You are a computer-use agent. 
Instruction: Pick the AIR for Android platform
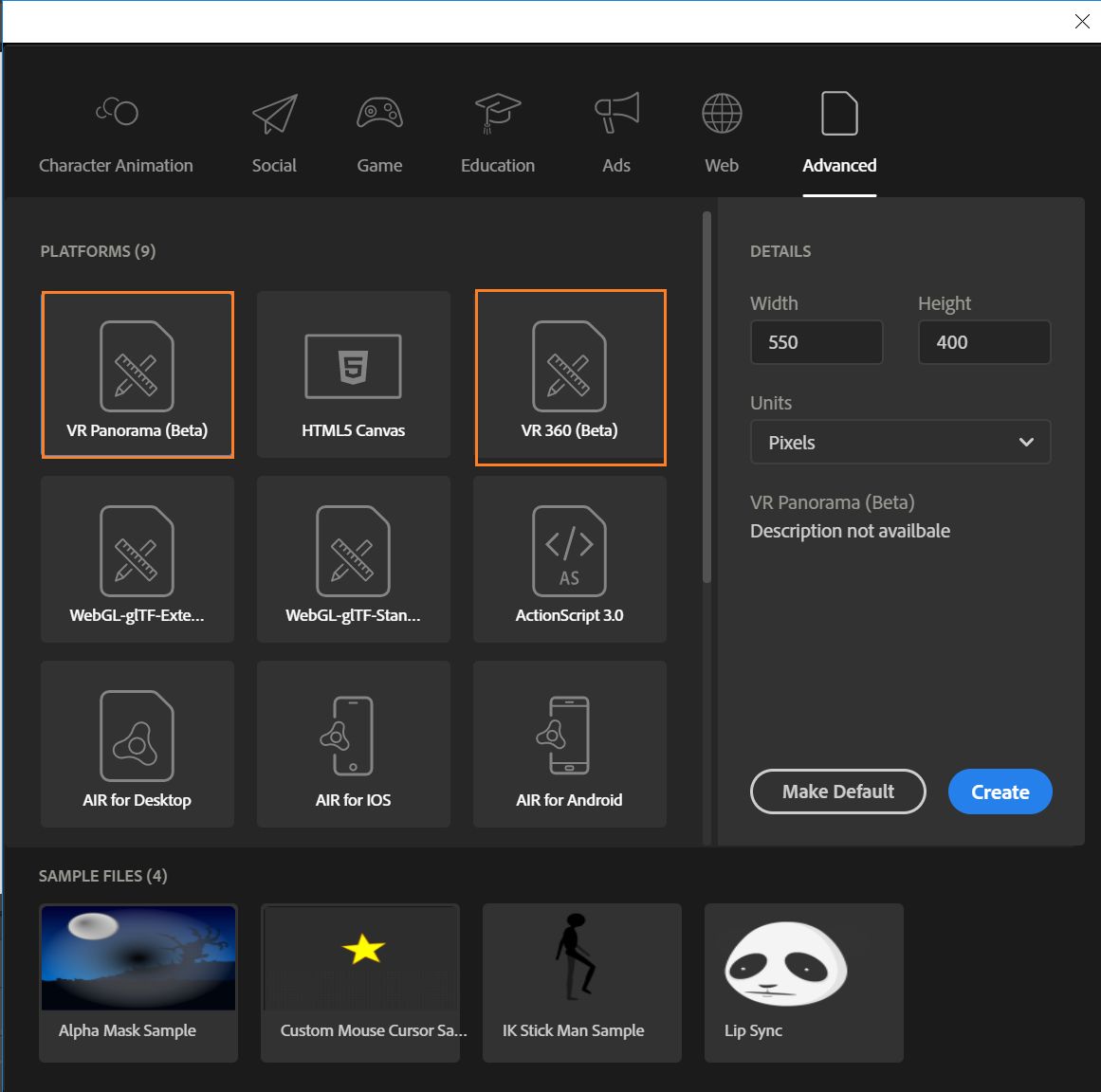coord(569,744)
